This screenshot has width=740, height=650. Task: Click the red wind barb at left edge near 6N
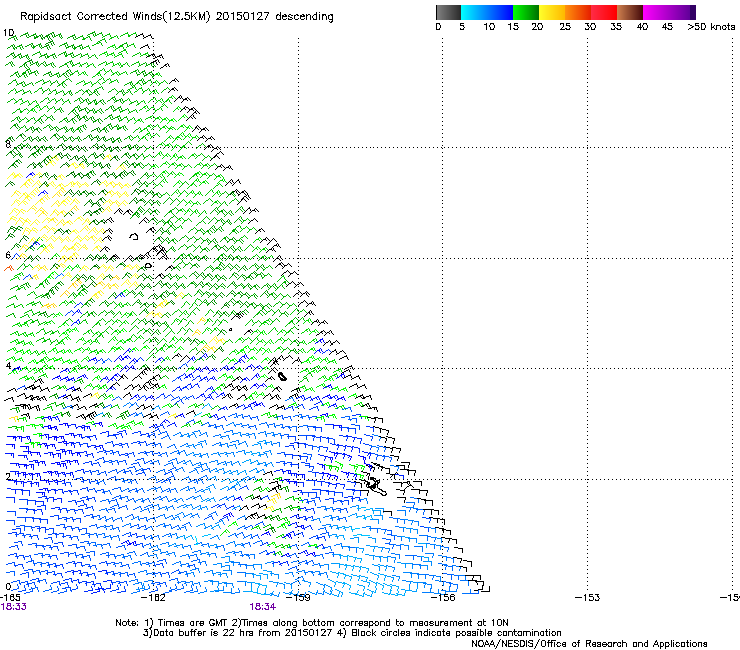(x=8, y=268)
